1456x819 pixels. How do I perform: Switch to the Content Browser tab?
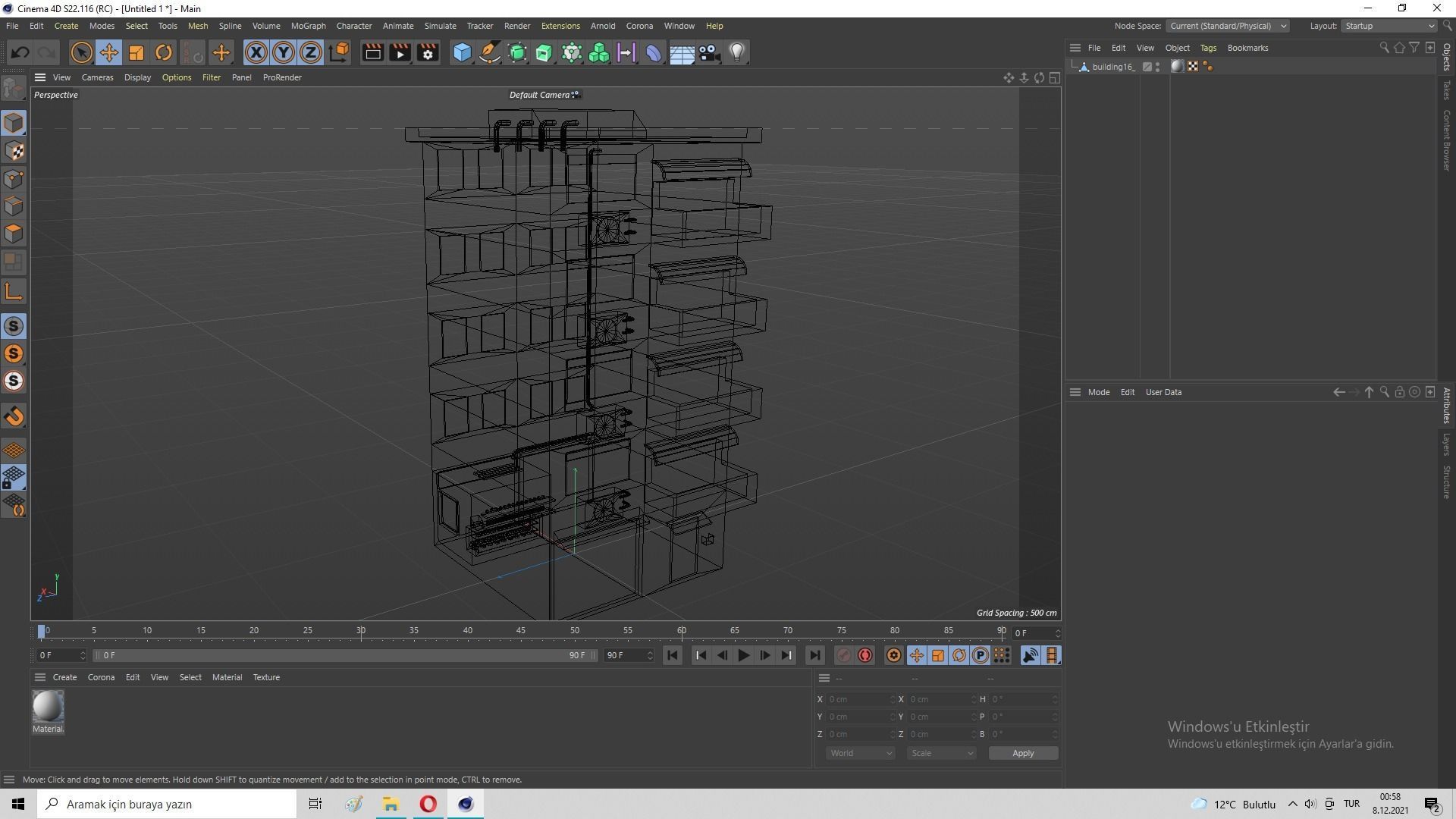pos(1447,140)
